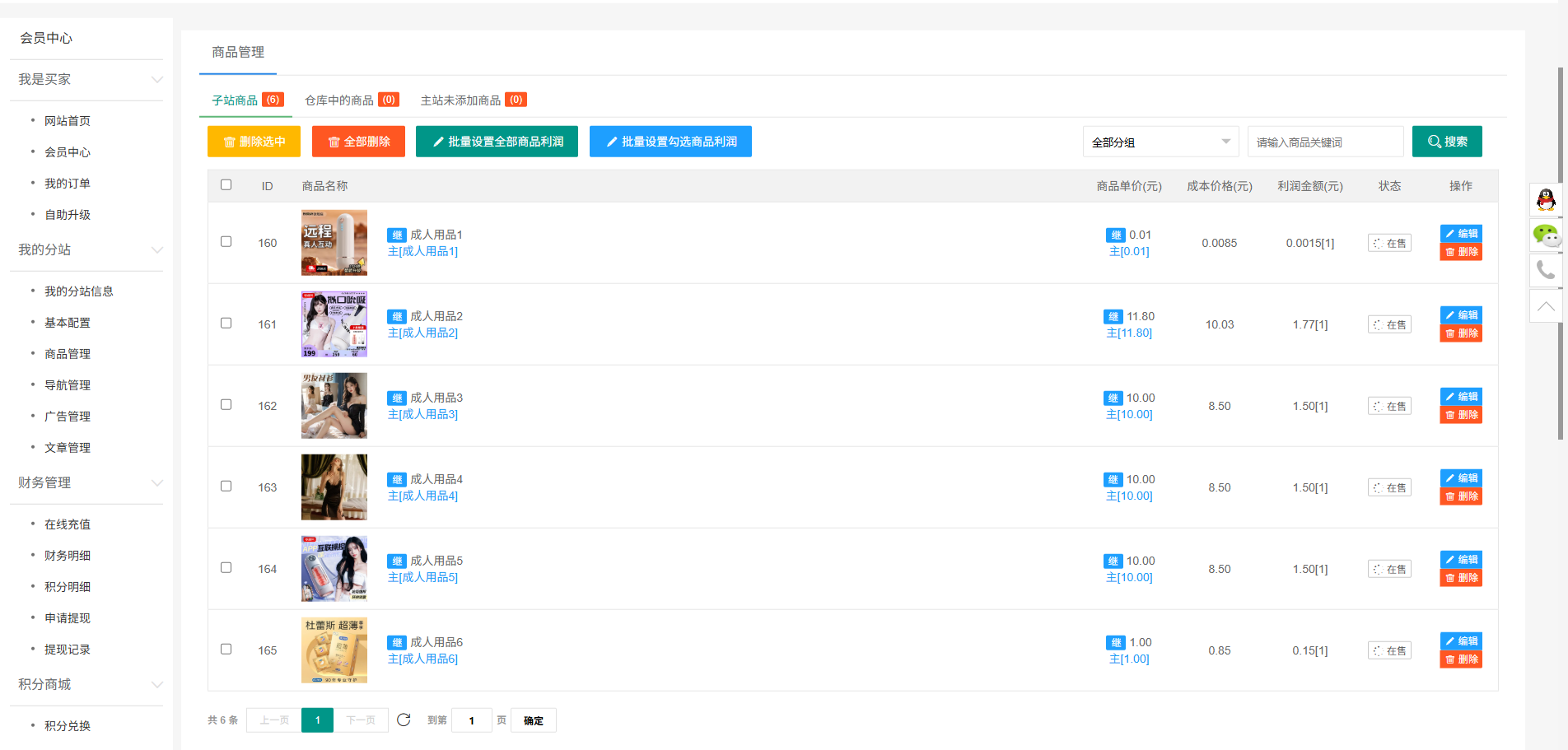Viewport: 1568px width, 750px height.
Task: Click the back-to-top arrow icon
Action: point(1546,306)
